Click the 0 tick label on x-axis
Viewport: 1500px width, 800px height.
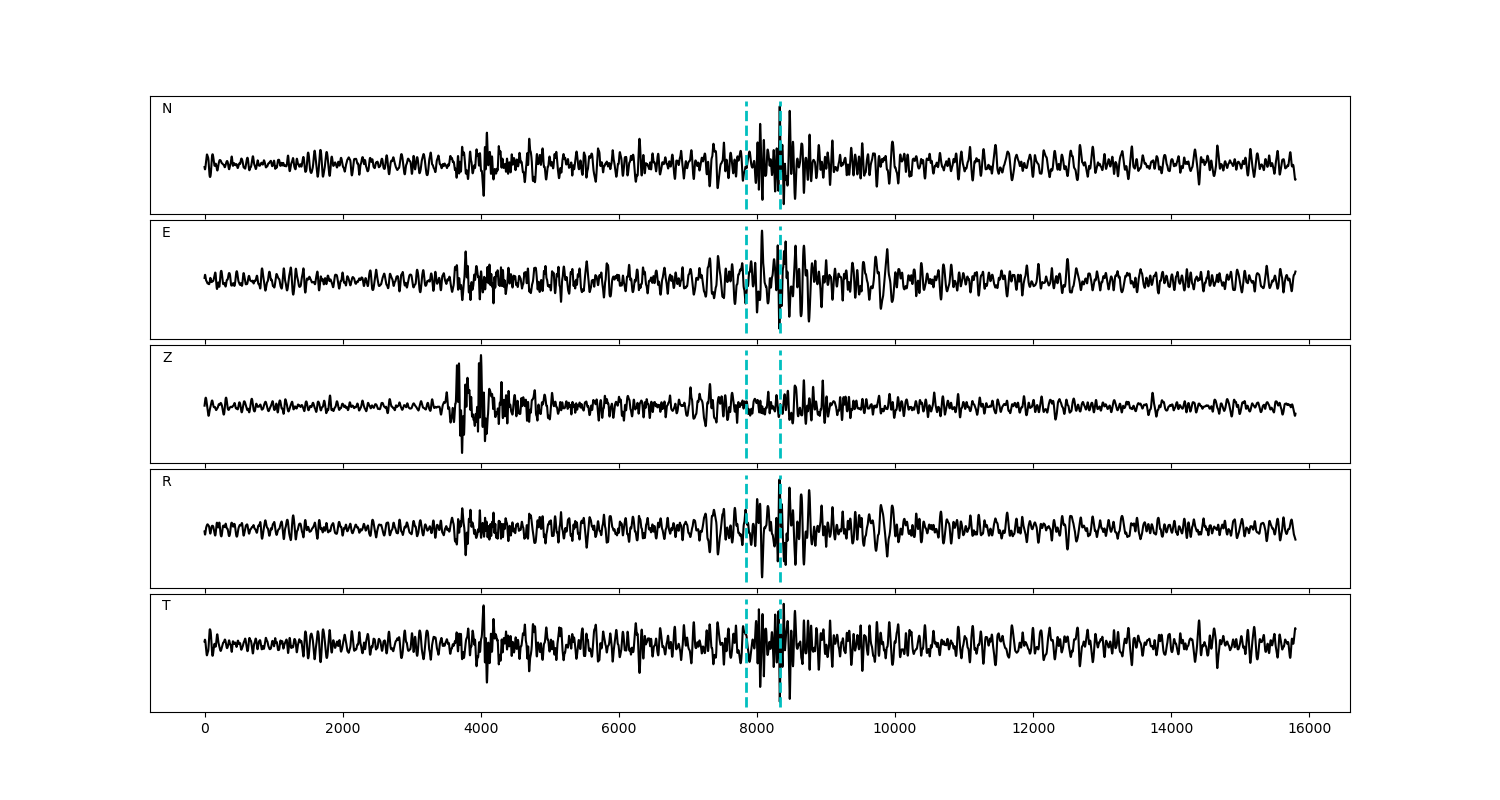[205, 730]
